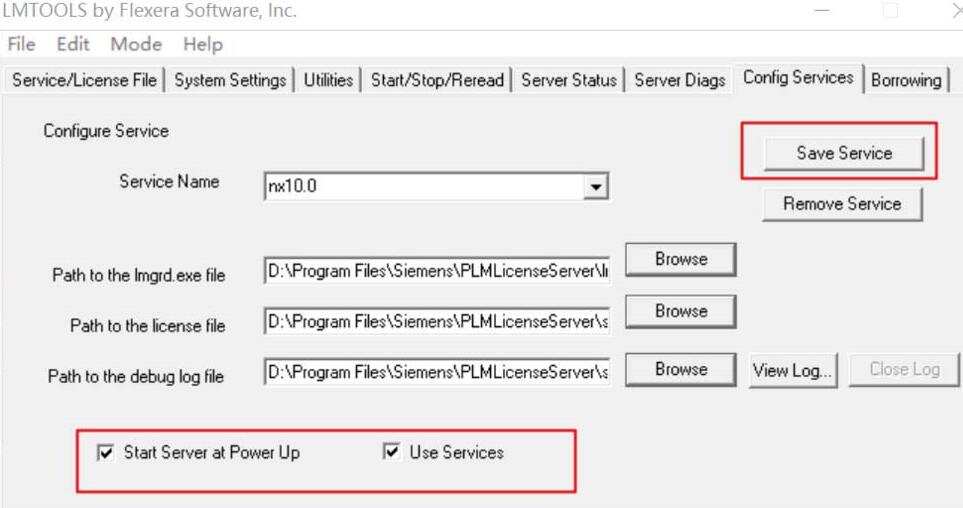
Task: Open the Help menu
Action: click(x=203, y=44)
